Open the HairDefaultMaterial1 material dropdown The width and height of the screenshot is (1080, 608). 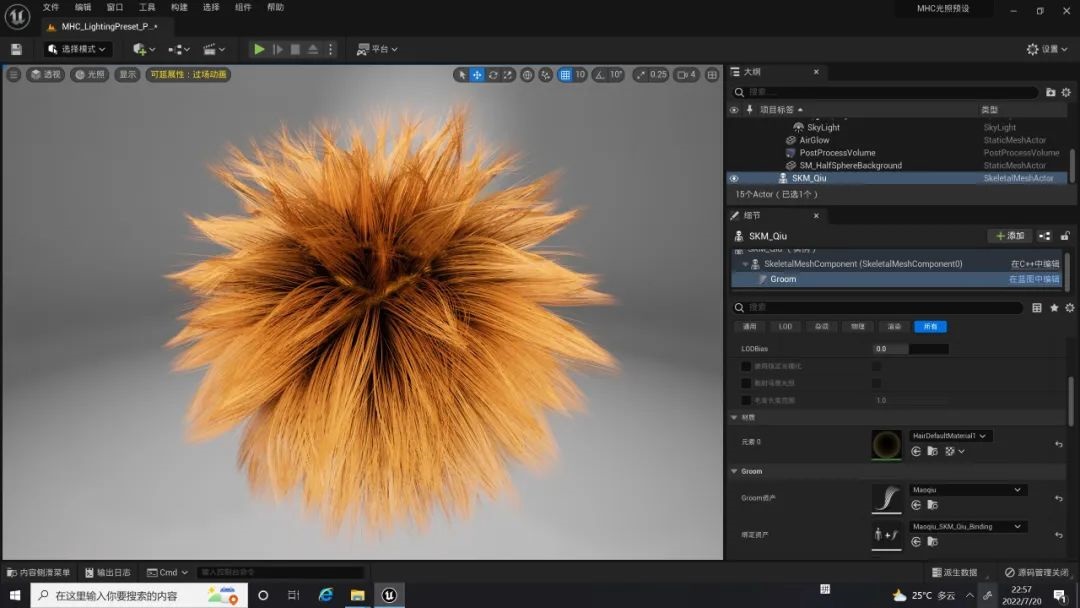click(x=950, y=436)
